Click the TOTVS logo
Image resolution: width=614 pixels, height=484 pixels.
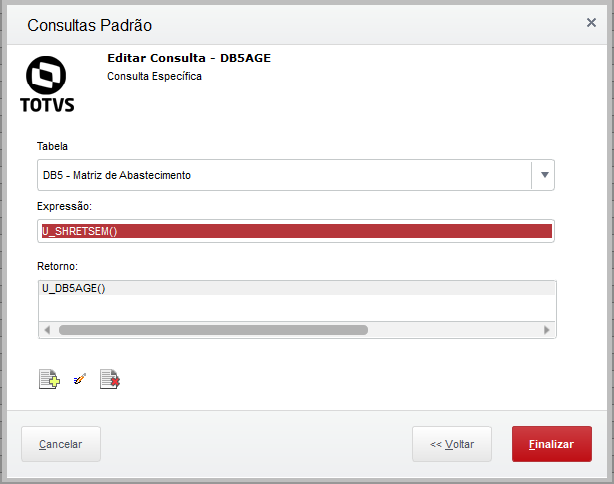click(47, 84)
